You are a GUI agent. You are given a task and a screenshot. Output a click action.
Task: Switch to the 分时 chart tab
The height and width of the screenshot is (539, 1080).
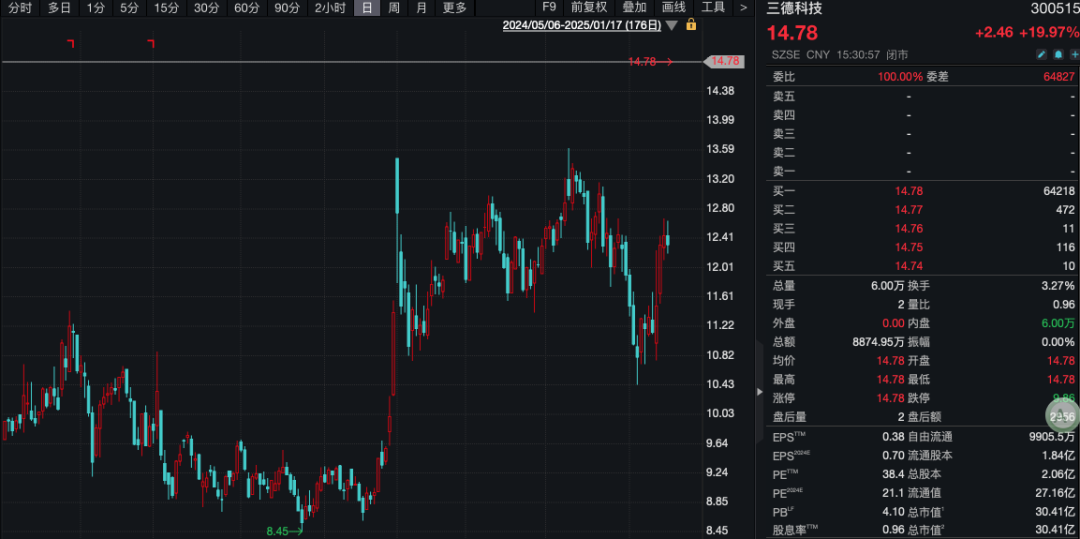click(x=19, y=8)
